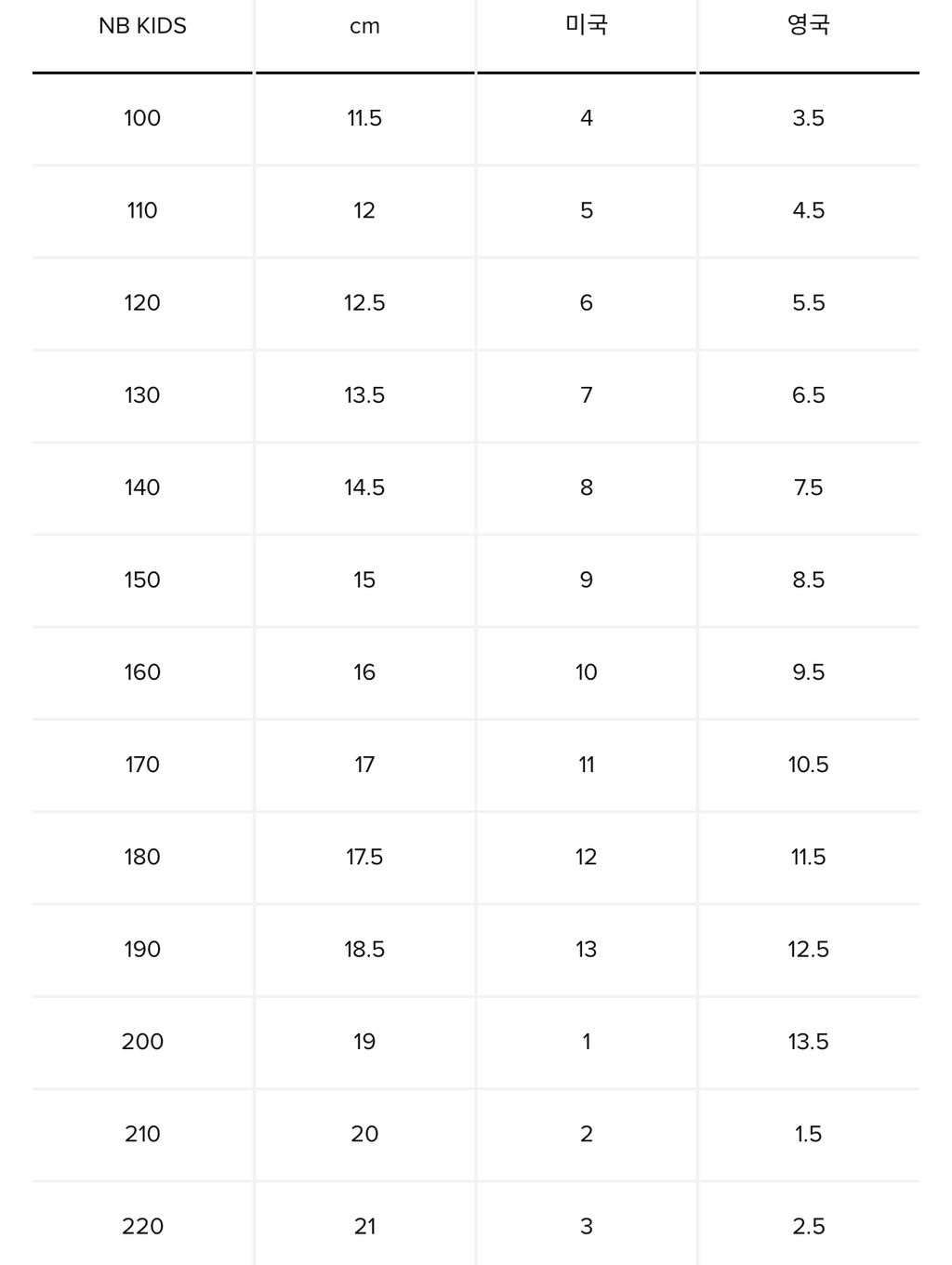Click the NB KIDS column header

[142, 26]
